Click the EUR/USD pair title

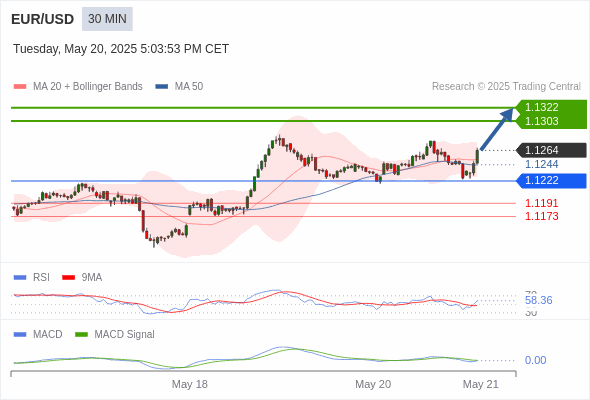click(43, 19)
